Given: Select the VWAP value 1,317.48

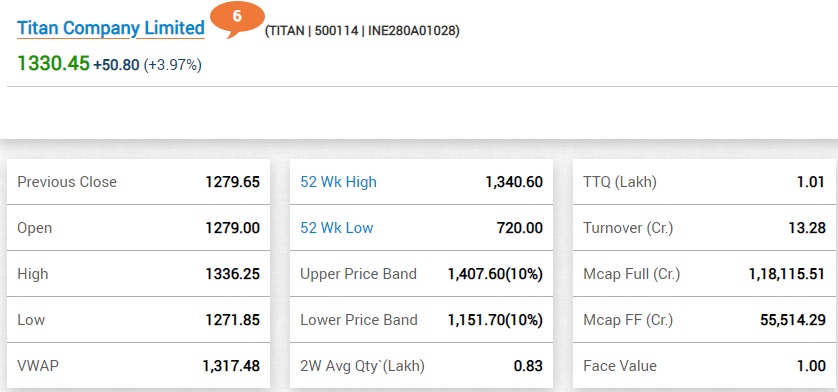Looking at the screenshot, I should coord(231,366).
